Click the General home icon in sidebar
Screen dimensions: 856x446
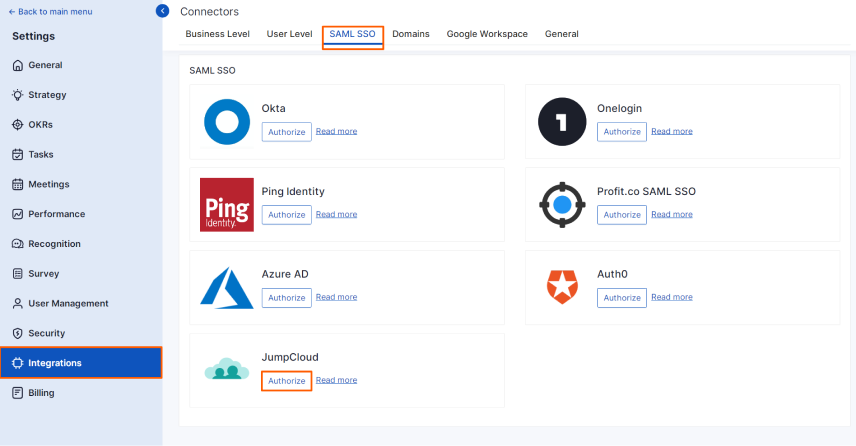tap(17, 66)
